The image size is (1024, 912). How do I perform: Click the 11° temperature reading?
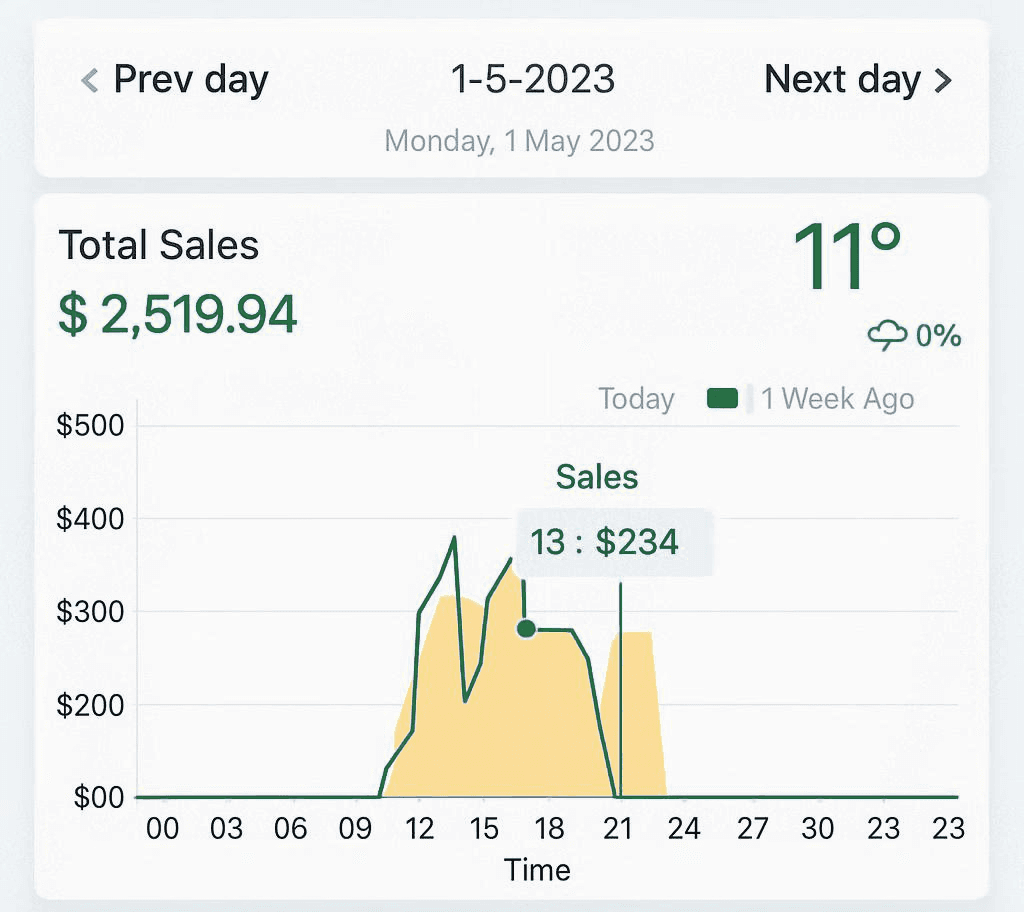[848, 257]
